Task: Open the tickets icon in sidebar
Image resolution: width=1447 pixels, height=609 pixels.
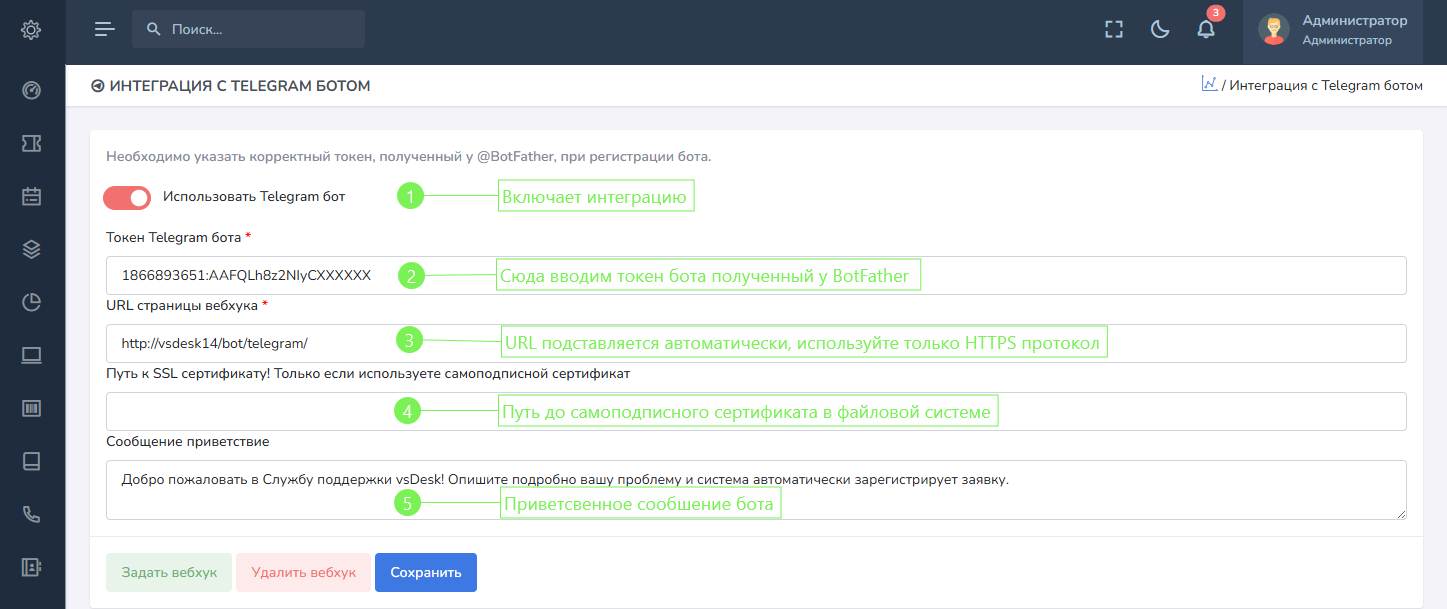Action: (31, 144)
